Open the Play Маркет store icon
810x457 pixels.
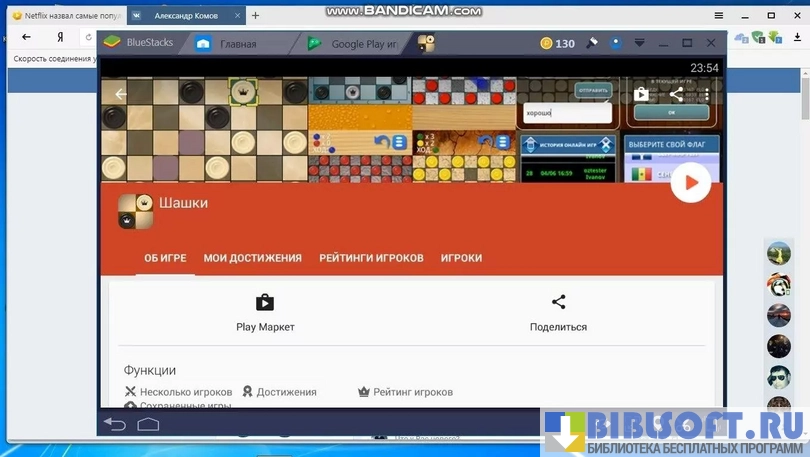(x=265, y=303)
